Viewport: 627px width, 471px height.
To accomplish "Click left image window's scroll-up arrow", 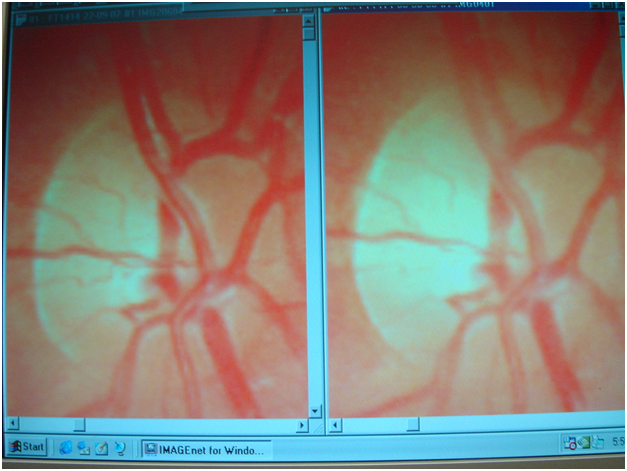I will click(x=310, y=19).
